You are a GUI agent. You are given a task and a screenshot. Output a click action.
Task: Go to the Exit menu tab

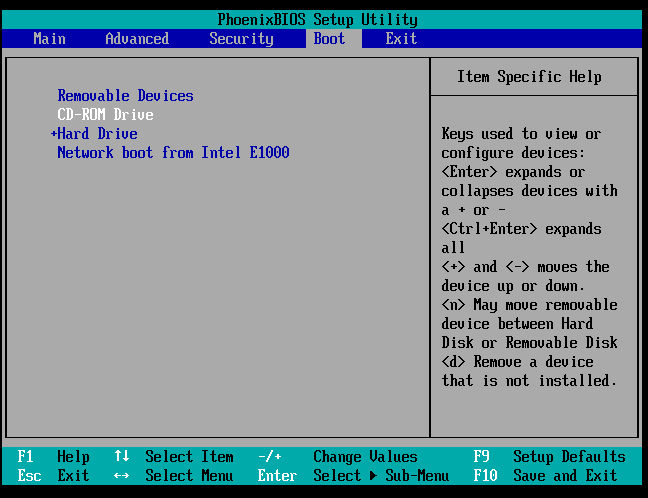pyautogui.click(x=401, y=39)
